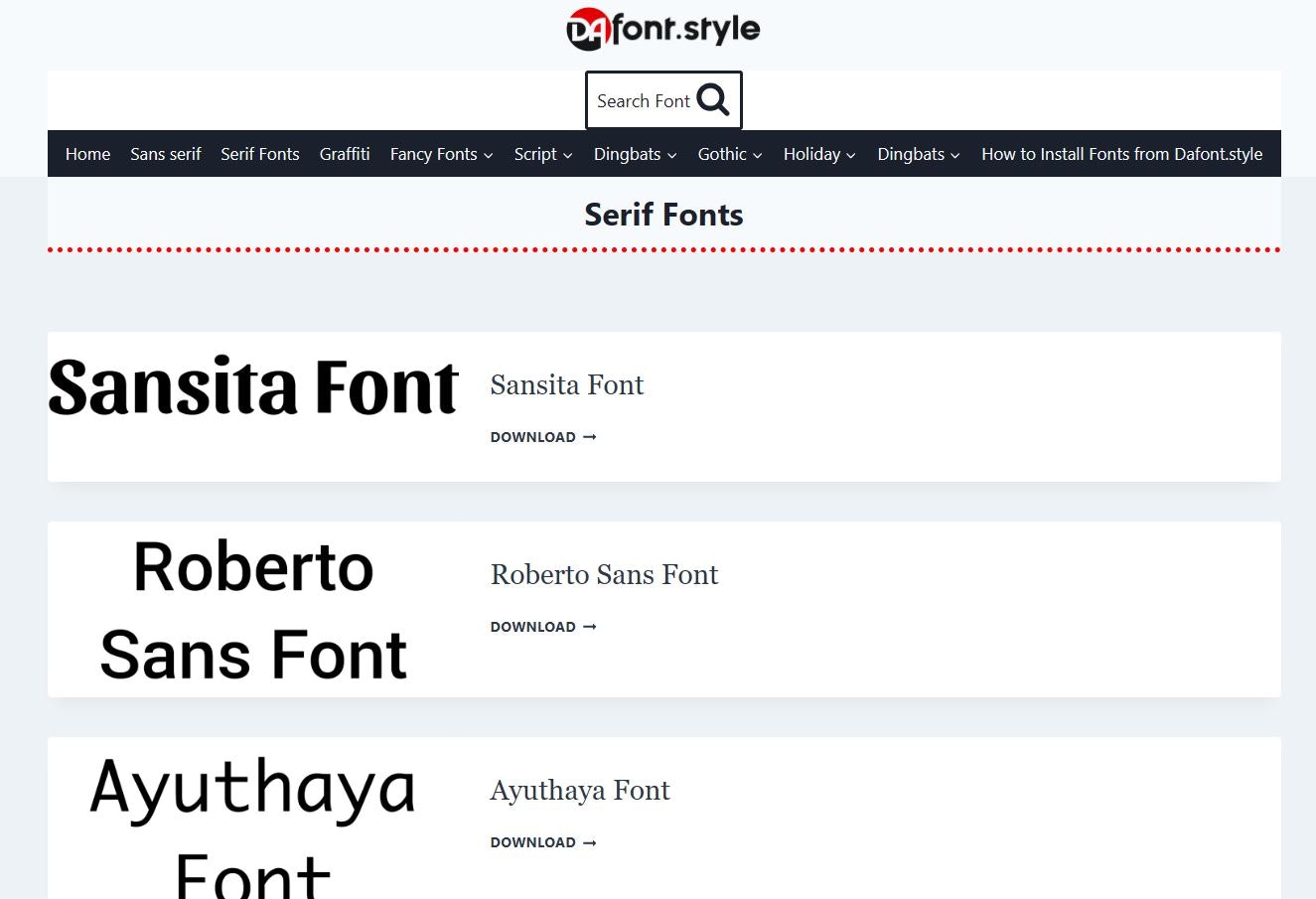Expand the Holiday category menu
1316x899 pixels.
[x=818, y=154]
